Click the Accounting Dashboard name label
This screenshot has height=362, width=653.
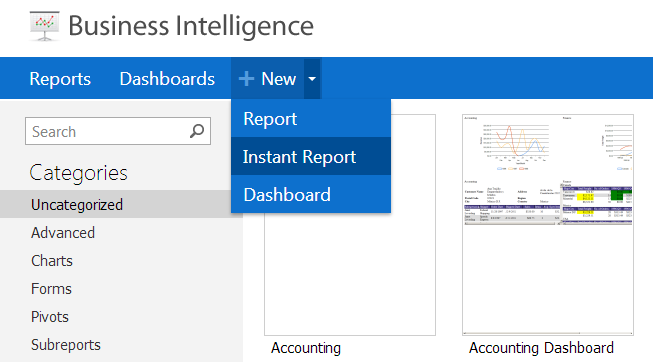pyautogui.click(x=541, y=348)
